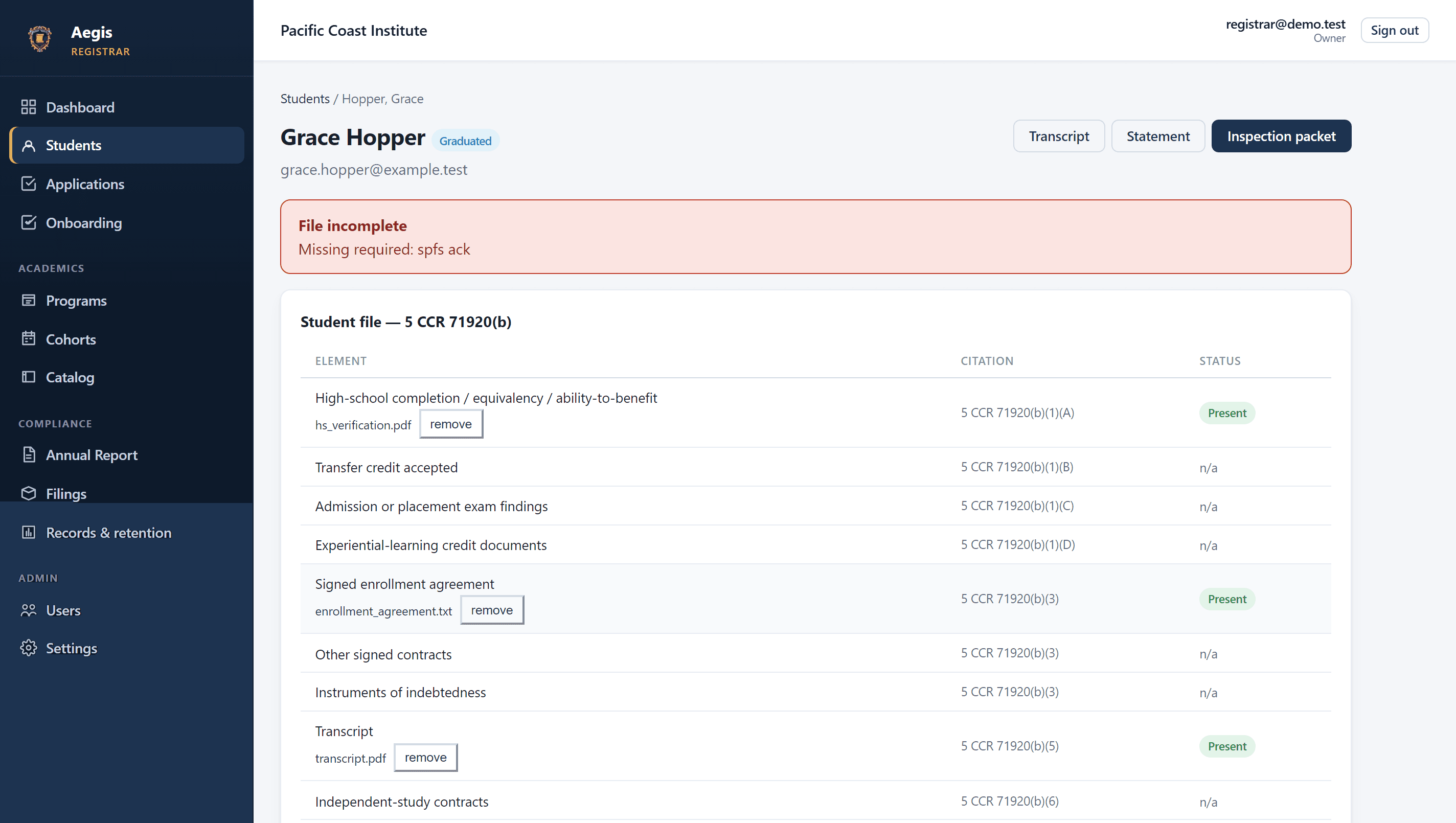Navigate to Programs under Academics
The height and width of the screenshot is (823, 1456).
[127, 300]
